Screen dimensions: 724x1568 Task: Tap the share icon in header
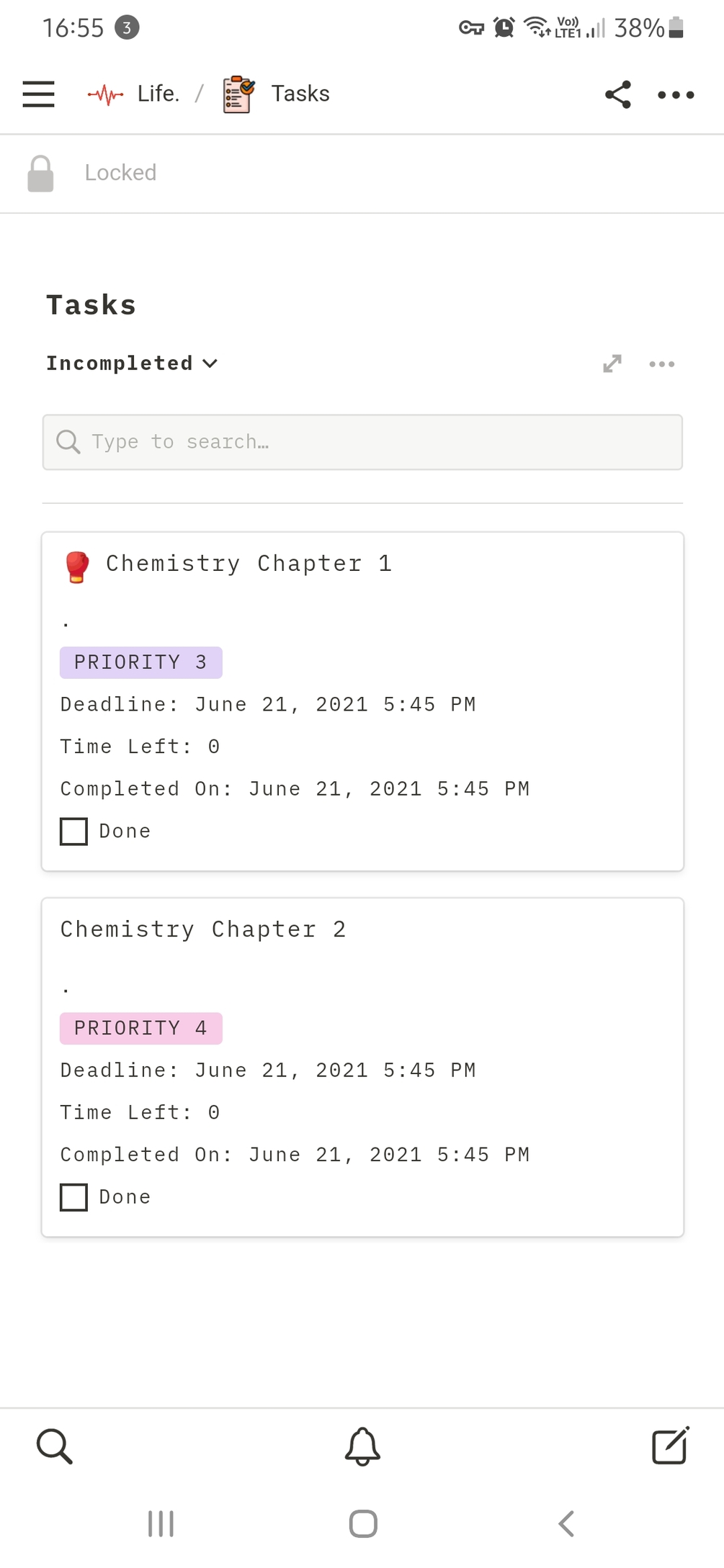(x=618, y=94)
